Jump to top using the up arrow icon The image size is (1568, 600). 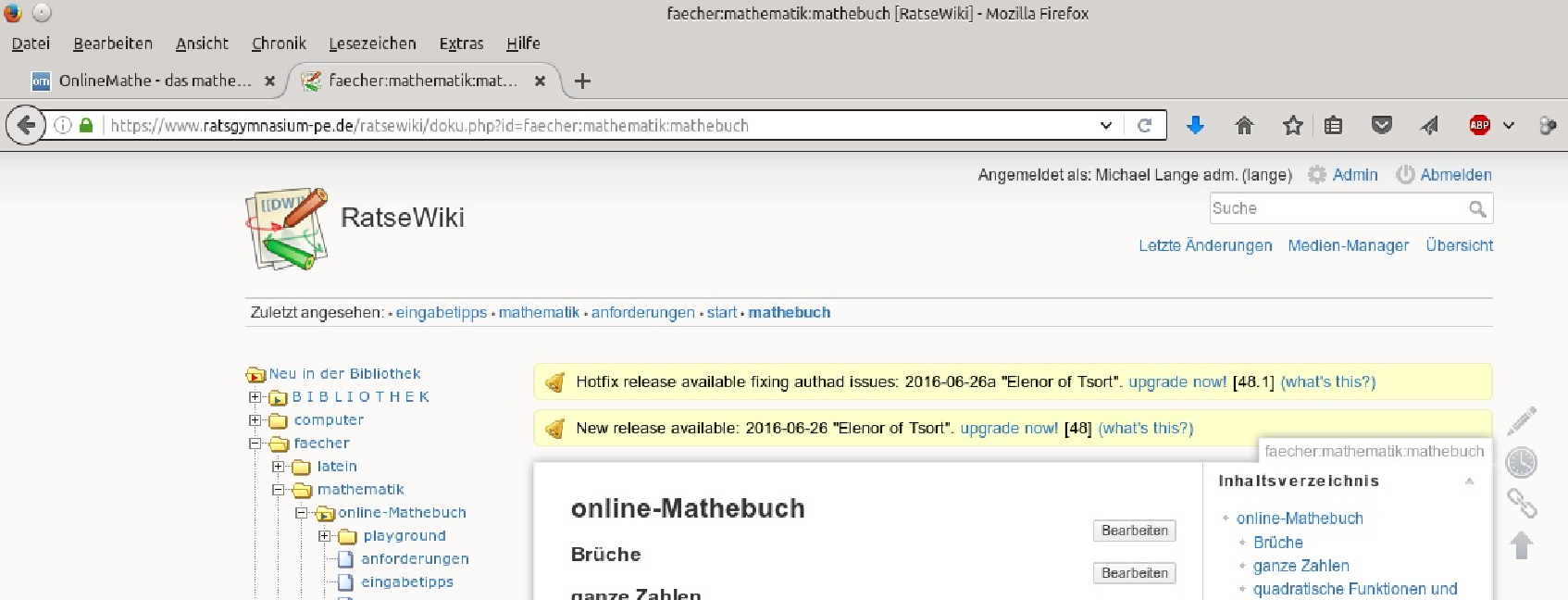point(1521,544)
